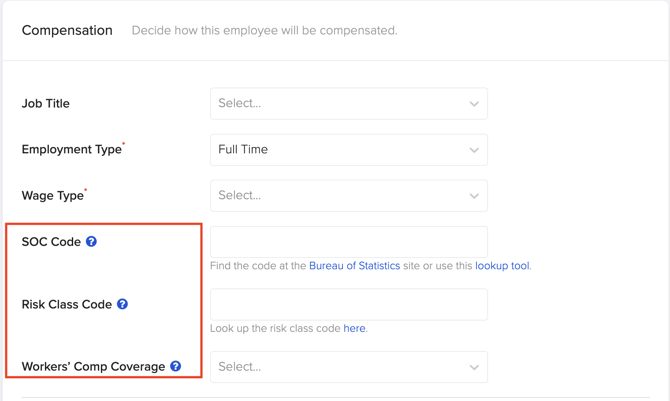Click the Workers' Comp Coverage chevron arrow
The width and height of the screenshot is (670, 401).
(x=474, y=367)
